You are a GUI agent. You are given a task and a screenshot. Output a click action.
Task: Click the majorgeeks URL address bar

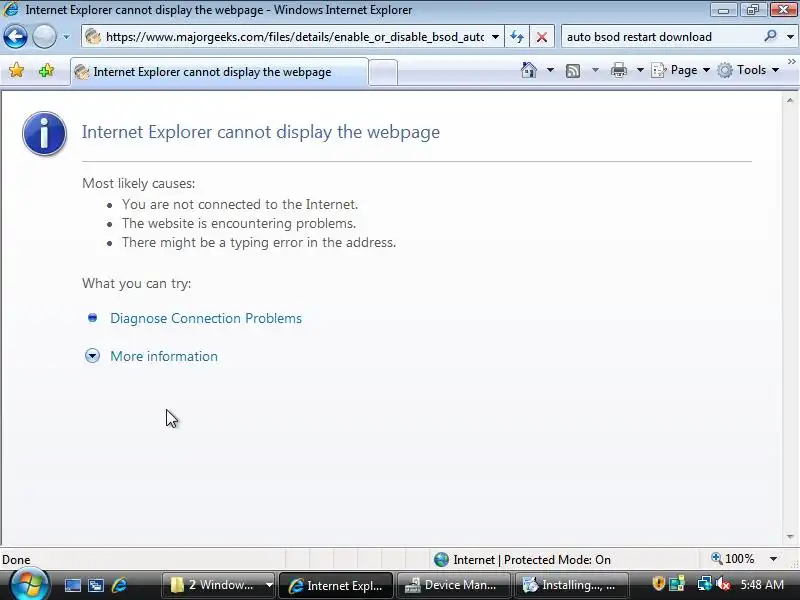click(292, 37)
